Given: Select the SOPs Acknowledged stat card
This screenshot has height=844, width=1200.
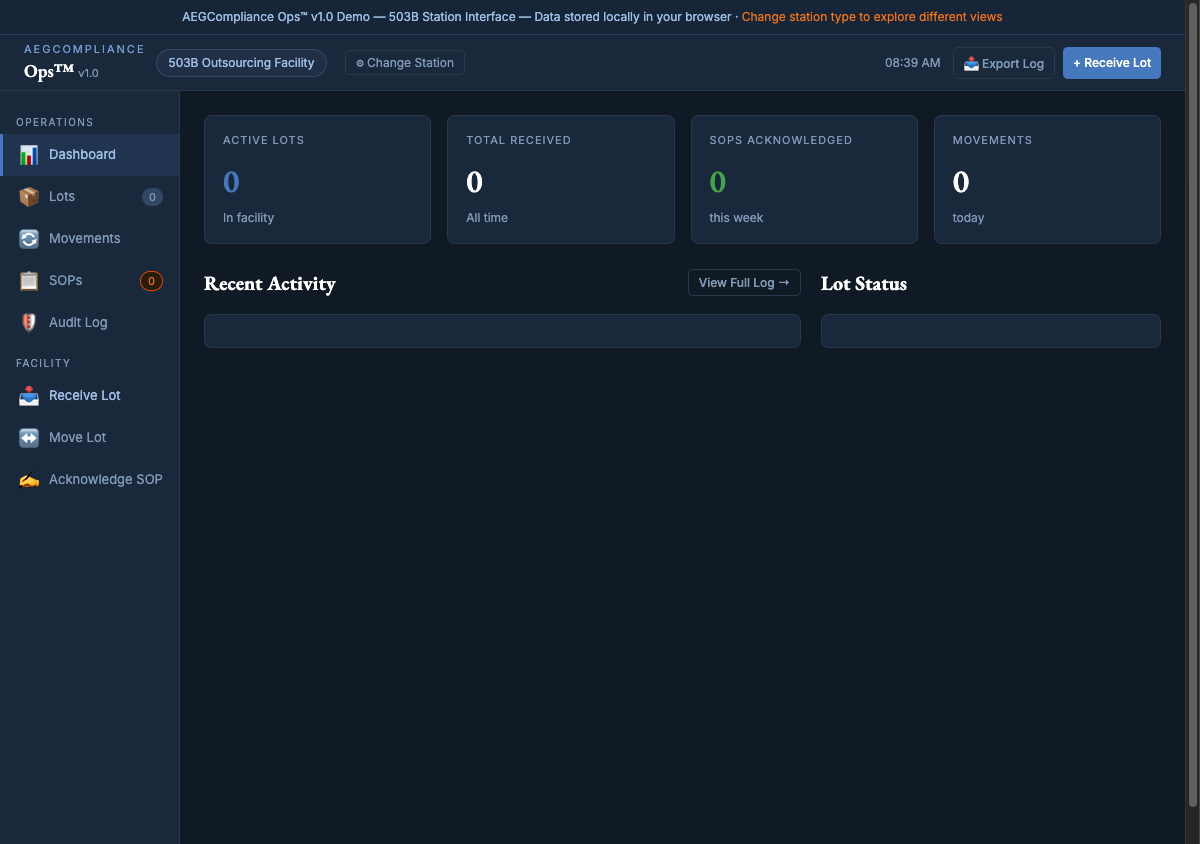Looking at the screenshot, I should (x=803, y=179).
